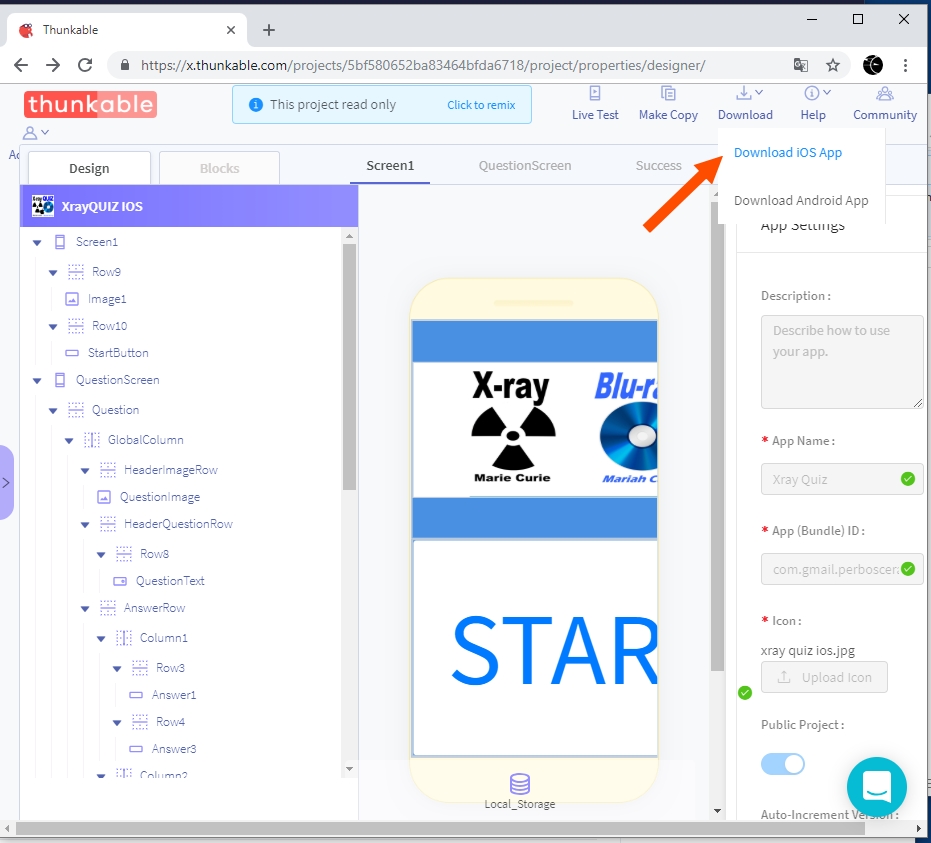Open the Community icon
The height and width of the screenshot is (843, 931).
point(885,93)
